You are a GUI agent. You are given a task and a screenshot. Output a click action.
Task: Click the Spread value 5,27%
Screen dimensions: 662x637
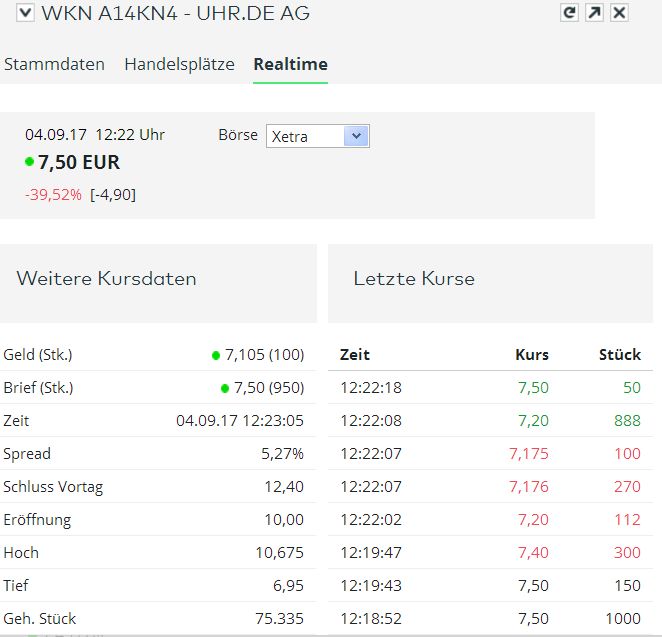(x=282, y=453)
